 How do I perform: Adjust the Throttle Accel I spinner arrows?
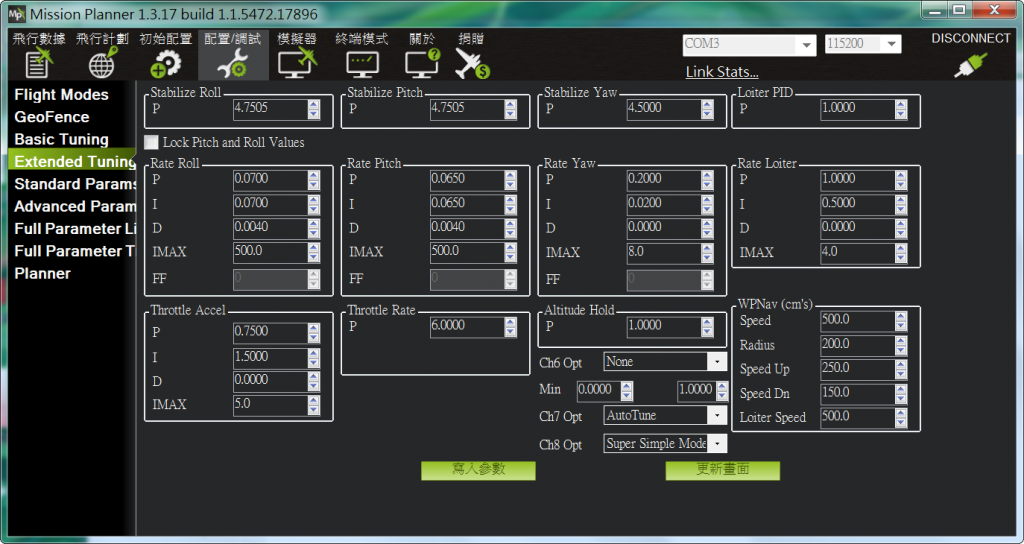click(314, 358)
